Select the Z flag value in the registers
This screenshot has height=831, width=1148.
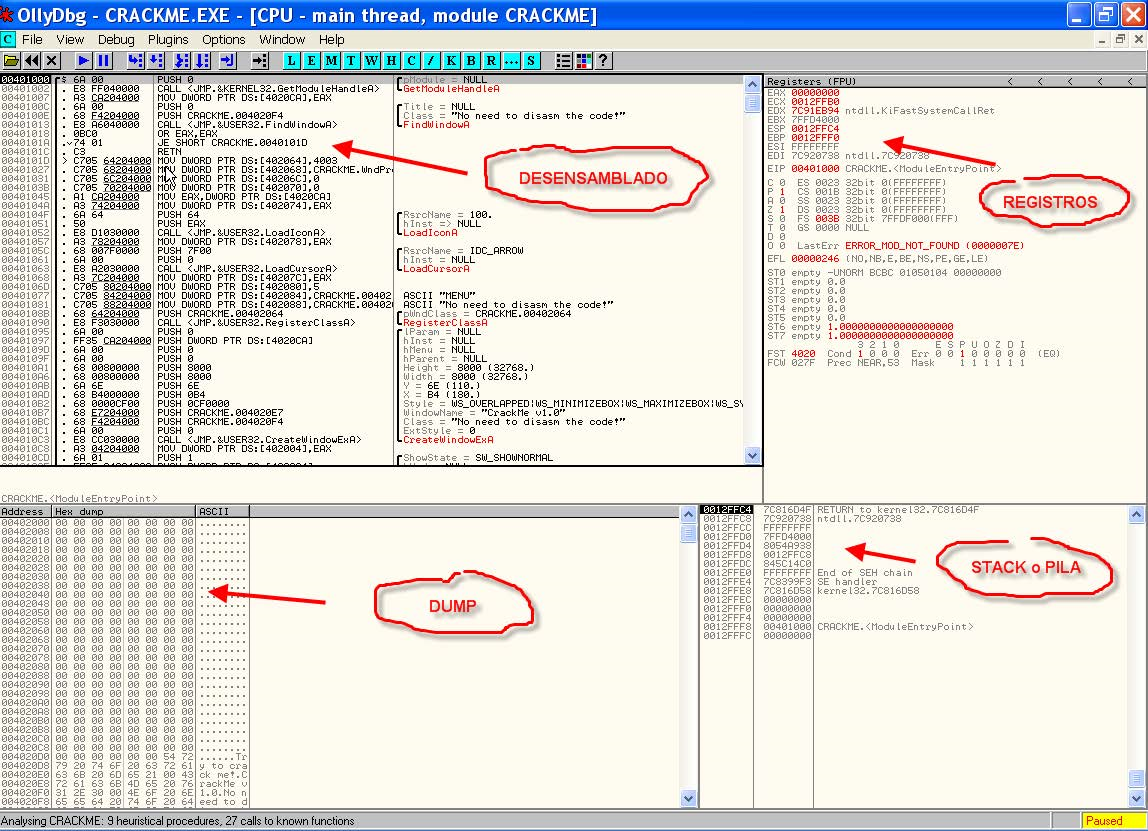(782, 209)
